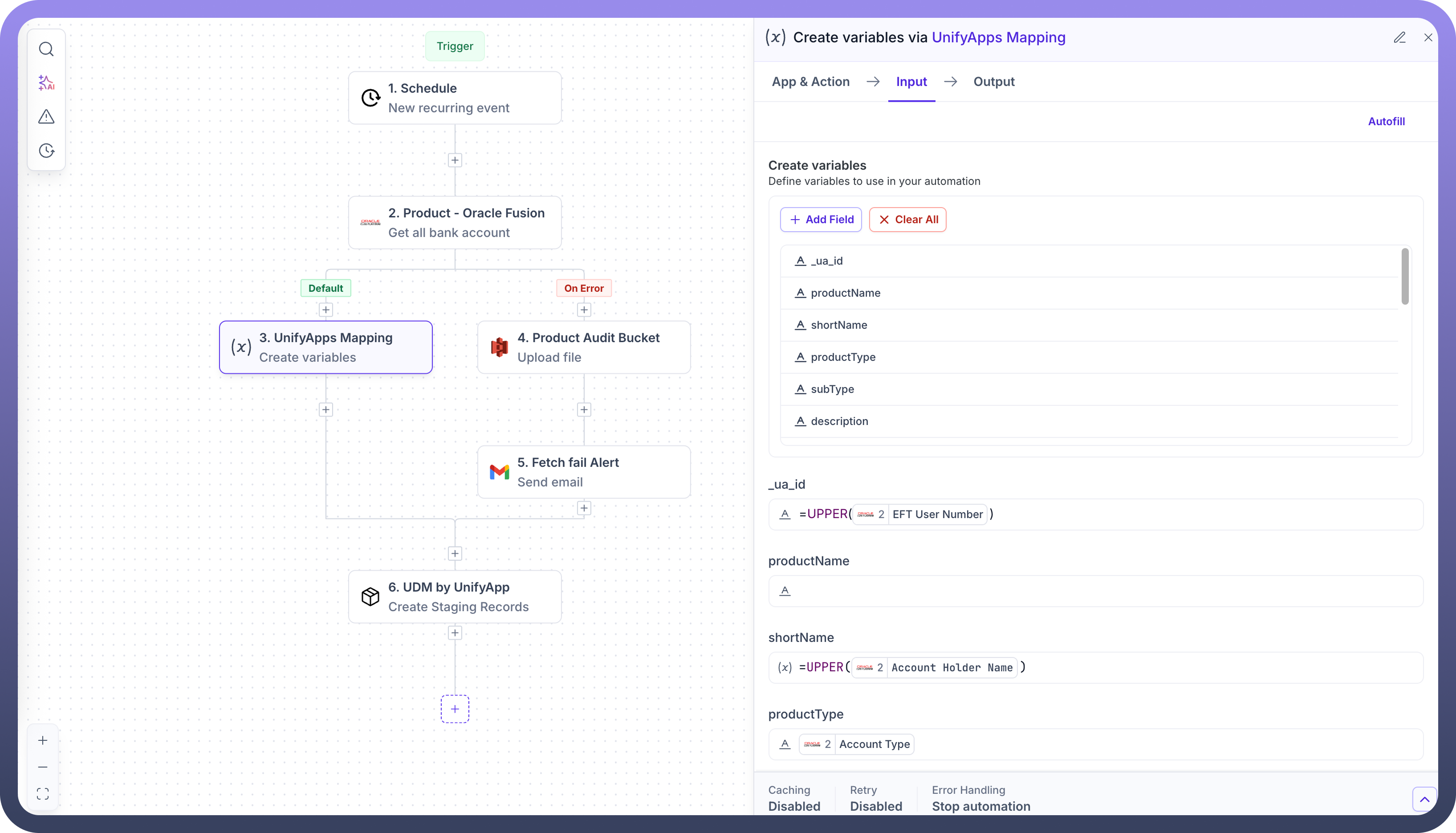Zoom out on the canvas with minus
1456x833 pixels.
click(43, 767)
